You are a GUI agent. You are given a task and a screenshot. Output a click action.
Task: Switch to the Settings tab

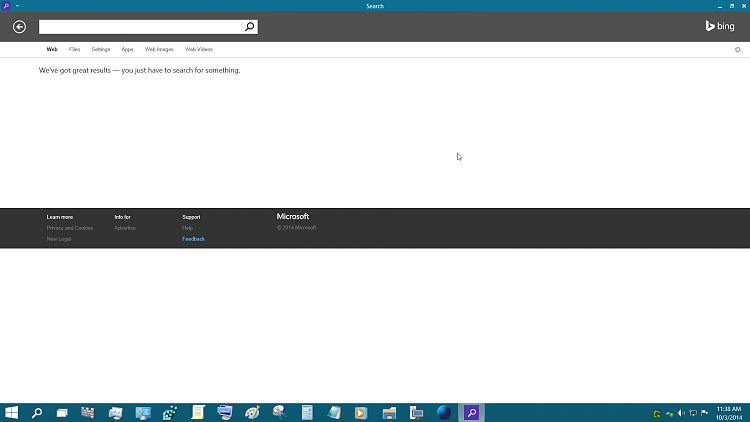[100, 49]
